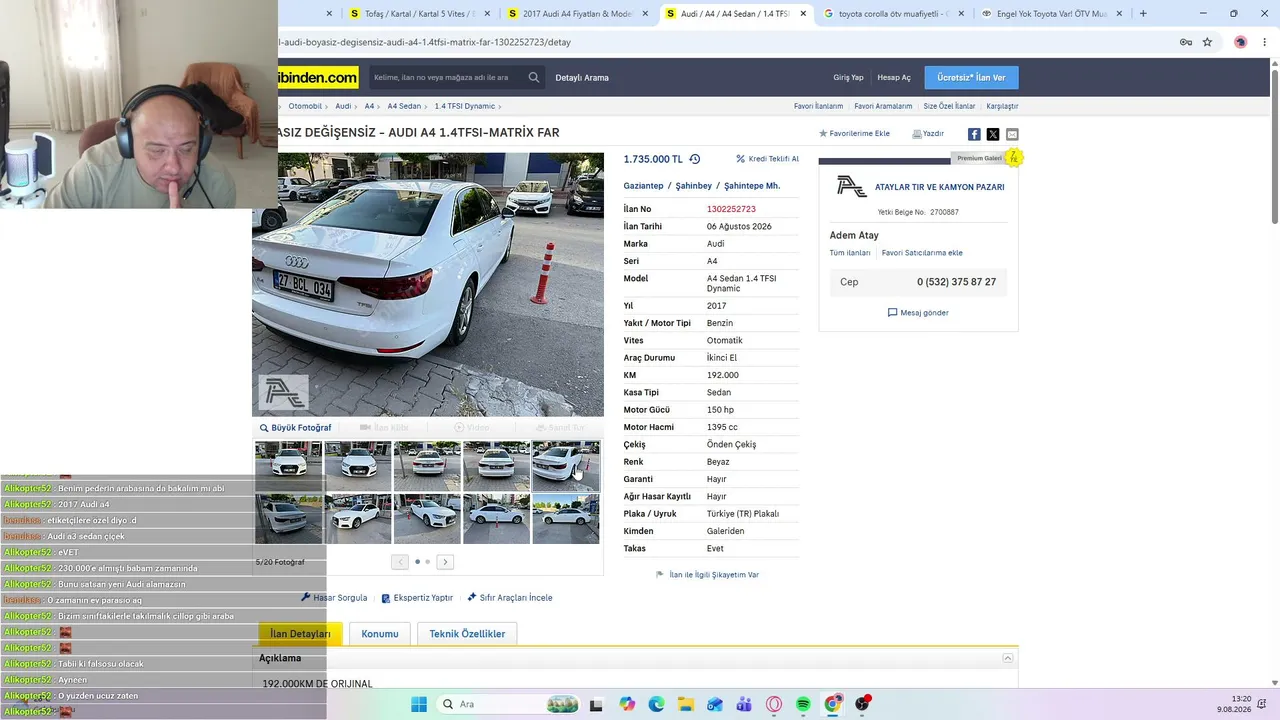1280x720 pixels.
Task: Share the listing on X
Action: [993, 134]
